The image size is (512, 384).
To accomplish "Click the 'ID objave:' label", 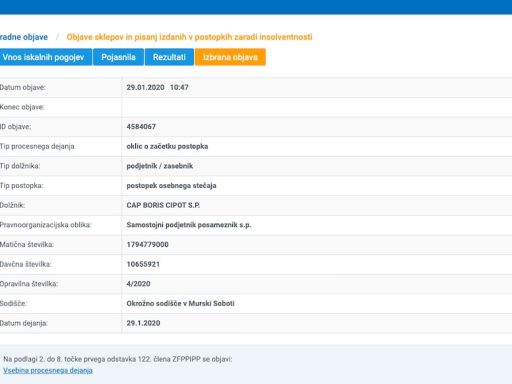I will [x=15, y=127].
